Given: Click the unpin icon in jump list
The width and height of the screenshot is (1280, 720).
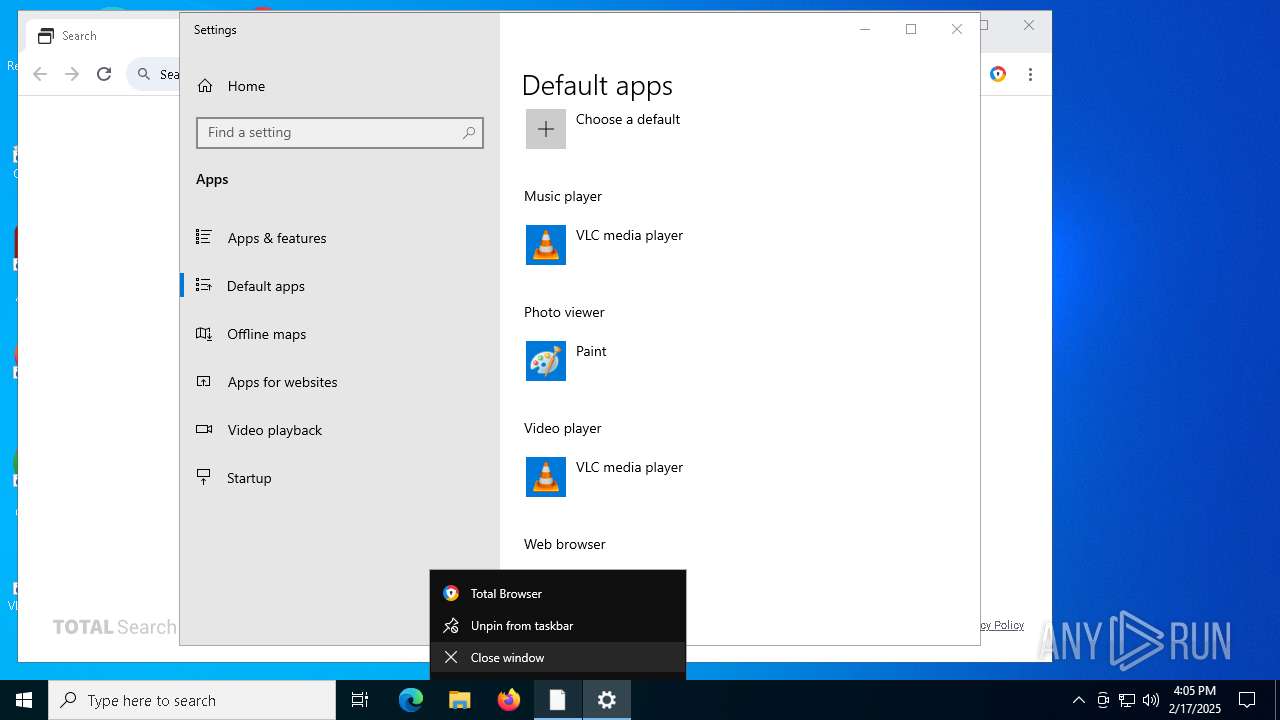Looking at the screenshot, I should [451, 625].
